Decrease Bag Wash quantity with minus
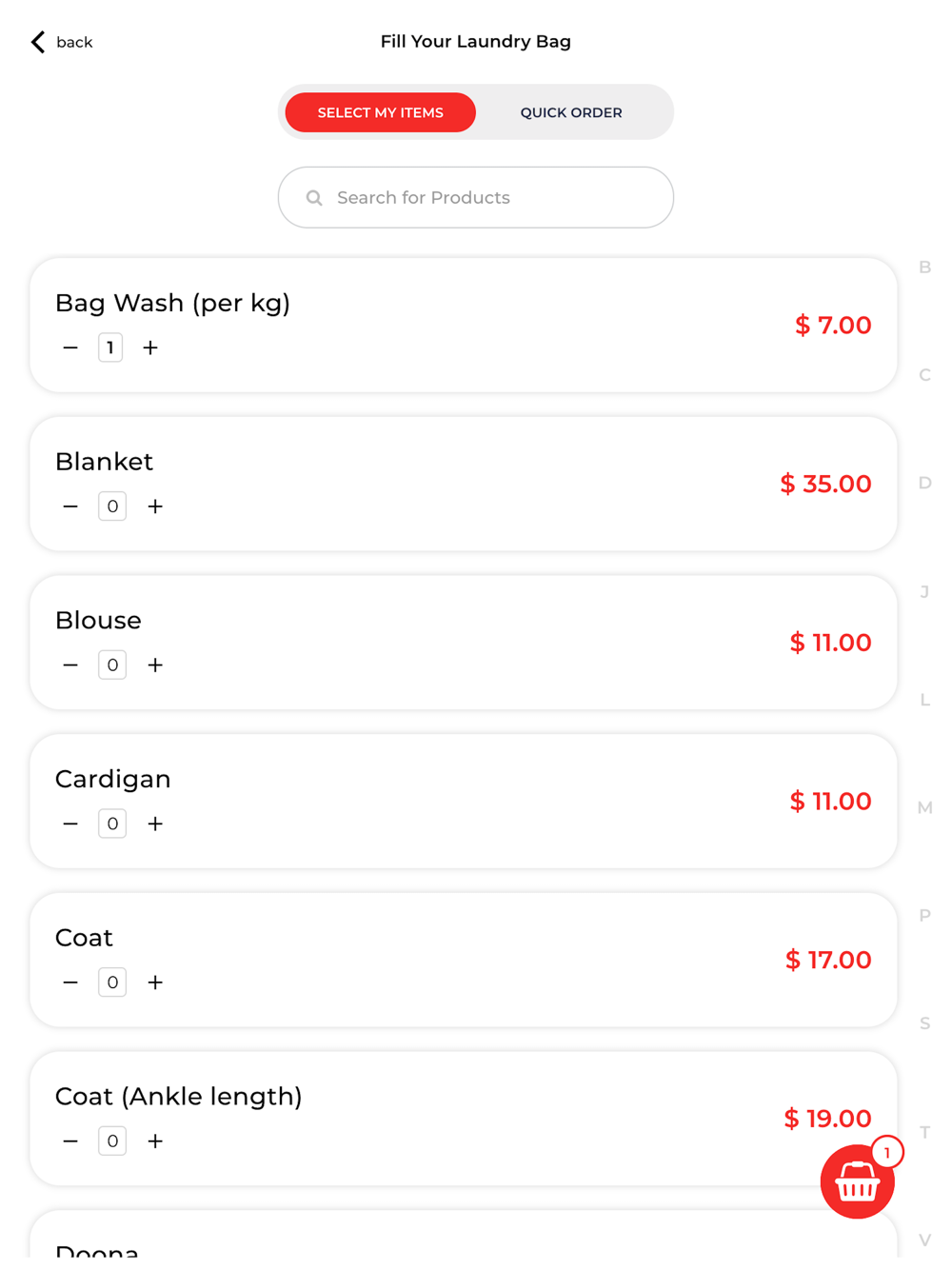The height and width of the screenshot is (1270, 952). pos(70,348)
